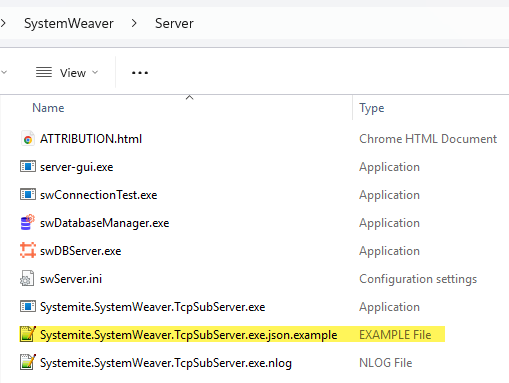Click the server-gui.exe application icon

(x=28, y=167)
